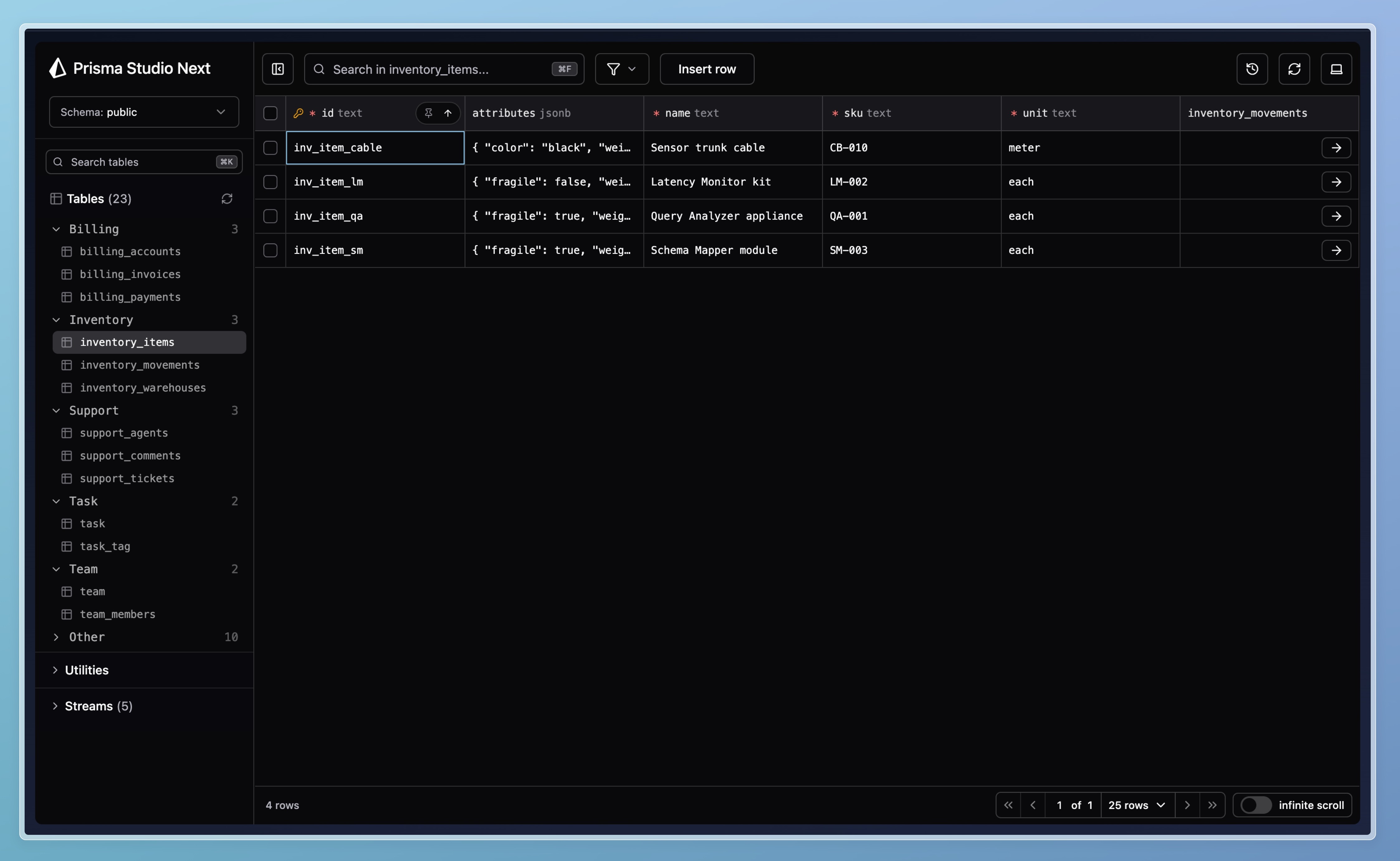Go to the last page

1213,805
